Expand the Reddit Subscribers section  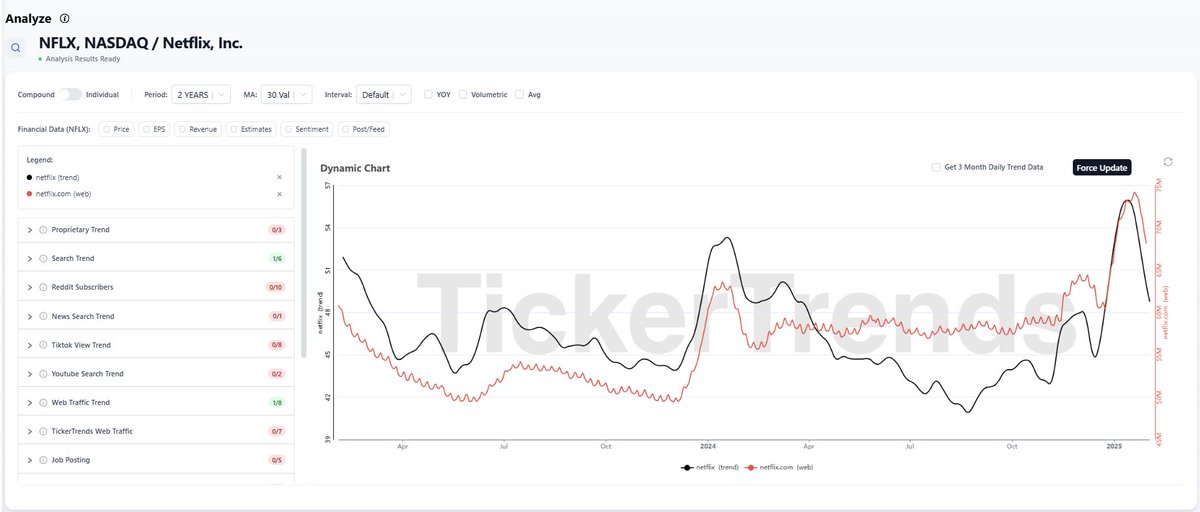[30, 288]
